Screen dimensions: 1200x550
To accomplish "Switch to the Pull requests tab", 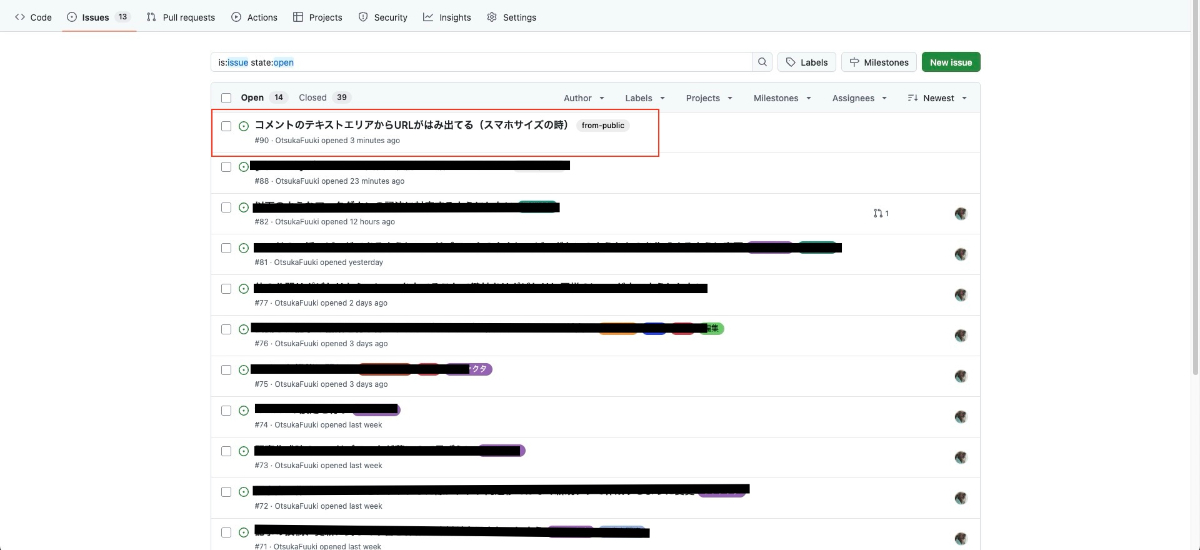I will click(181, 17).
